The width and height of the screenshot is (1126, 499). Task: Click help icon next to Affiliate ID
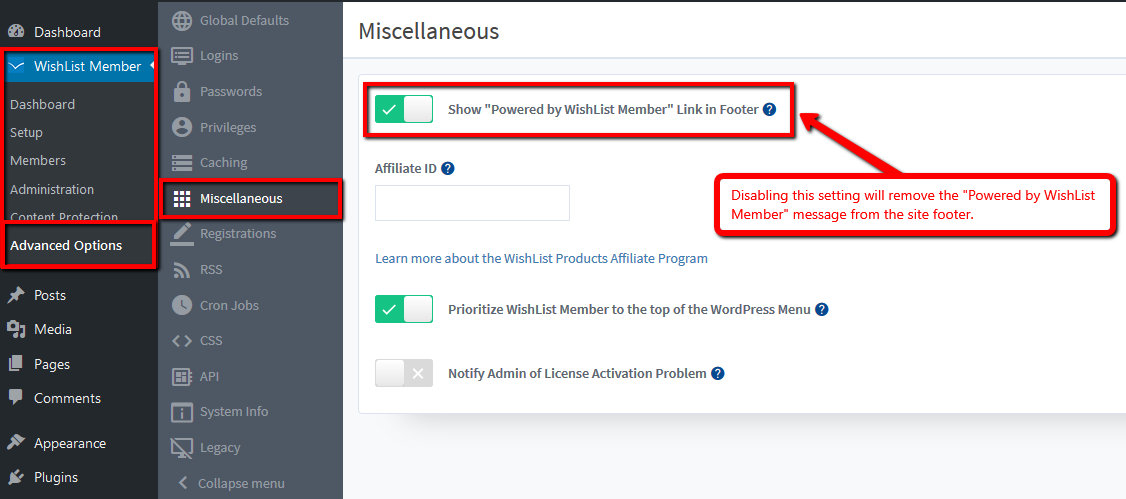pos(448,169)
